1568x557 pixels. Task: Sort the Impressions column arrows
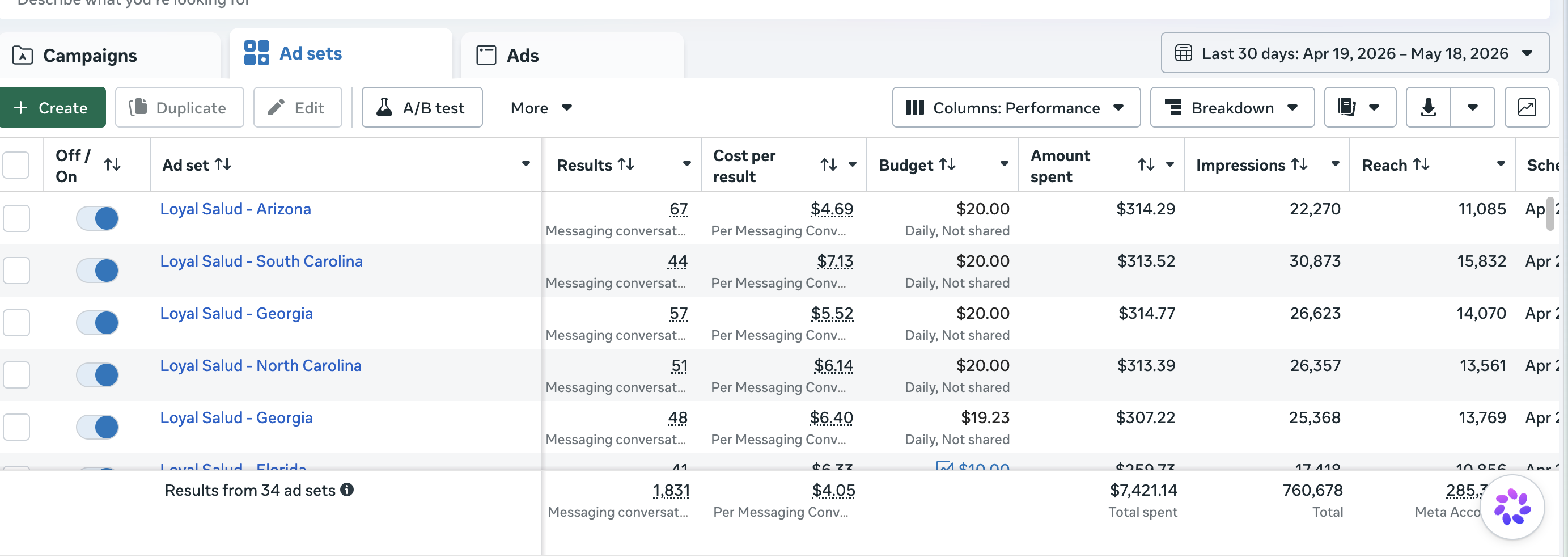(1299, 164)
